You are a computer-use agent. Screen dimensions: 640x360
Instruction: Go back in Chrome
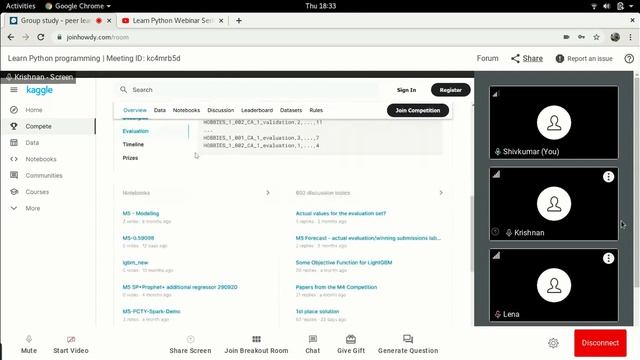pos(11,37)
